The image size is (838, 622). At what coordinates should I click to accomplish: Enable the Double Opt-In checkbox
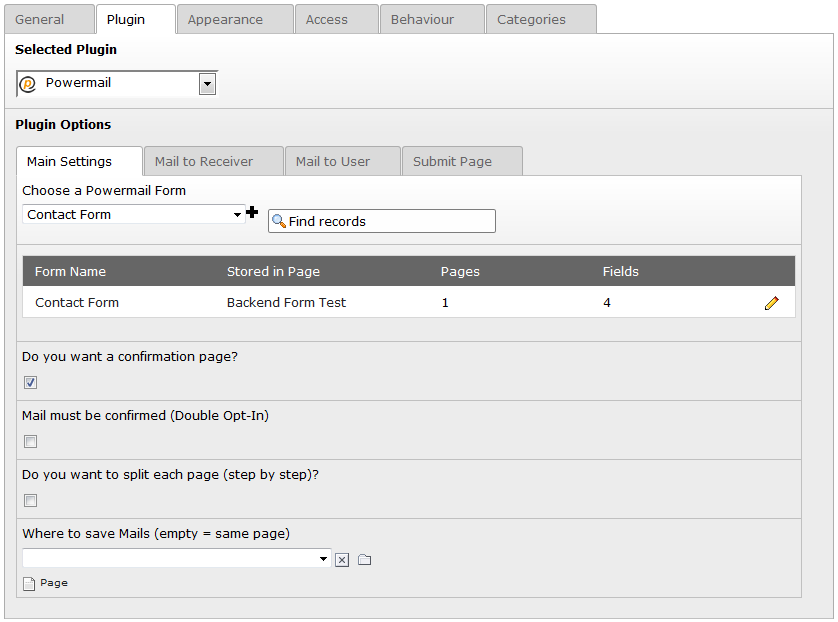31,442
